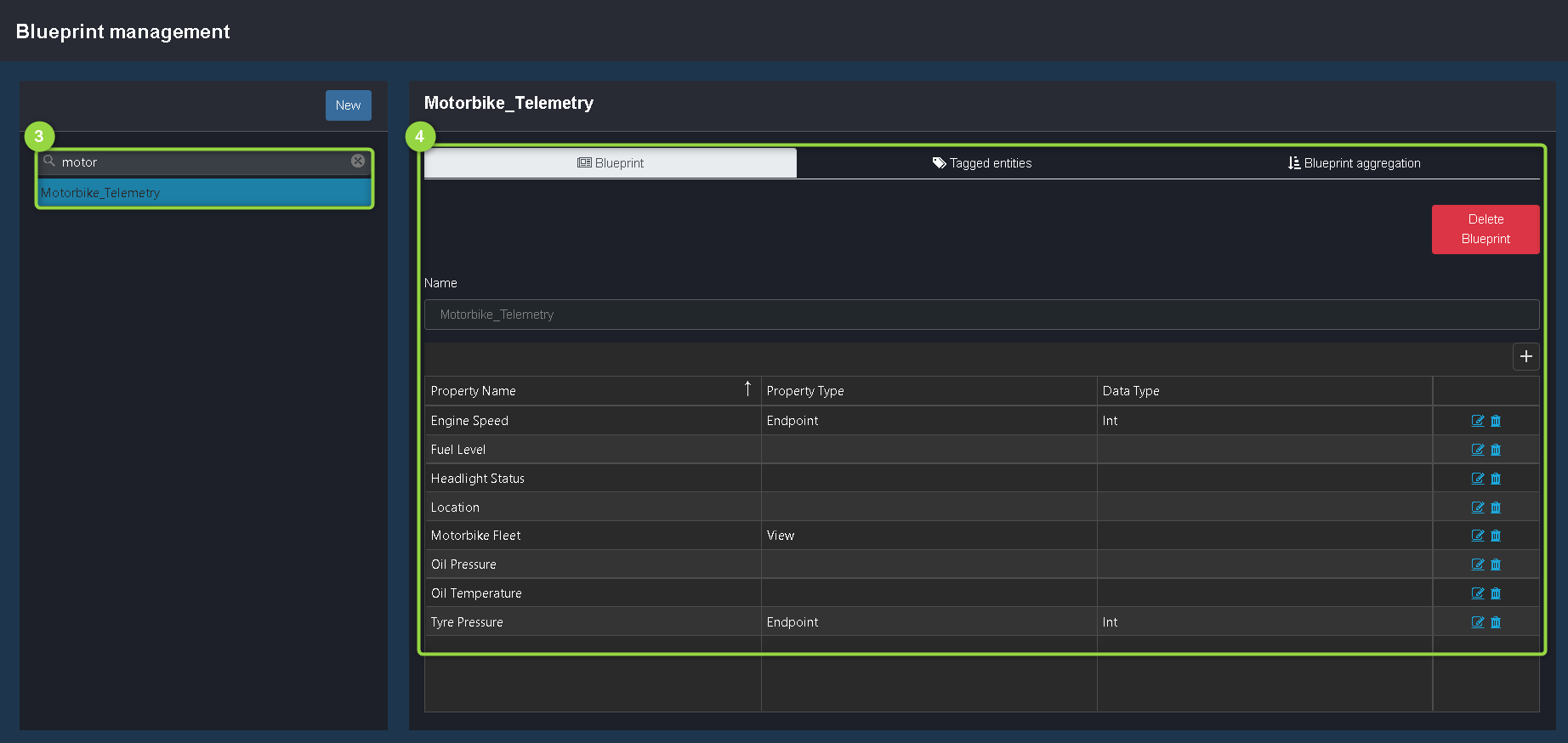Viewport: 1568px width, 743px height.
Task: Switch to the Tagged entities tab
Action: pyautogui.click(x=981, y=163)
